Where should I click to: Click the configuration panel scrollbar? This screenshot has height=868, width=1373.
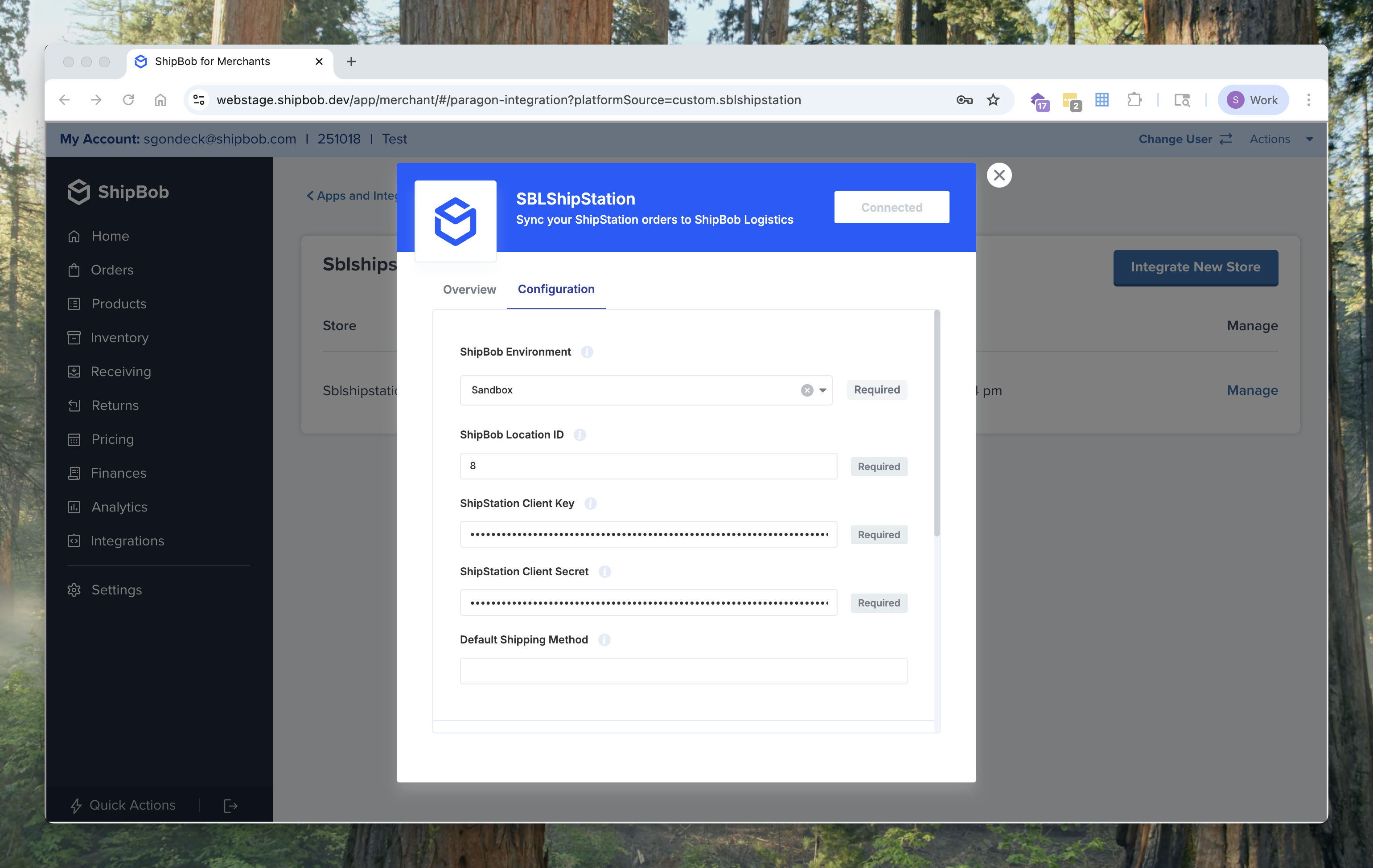click(x=936, y=423)
